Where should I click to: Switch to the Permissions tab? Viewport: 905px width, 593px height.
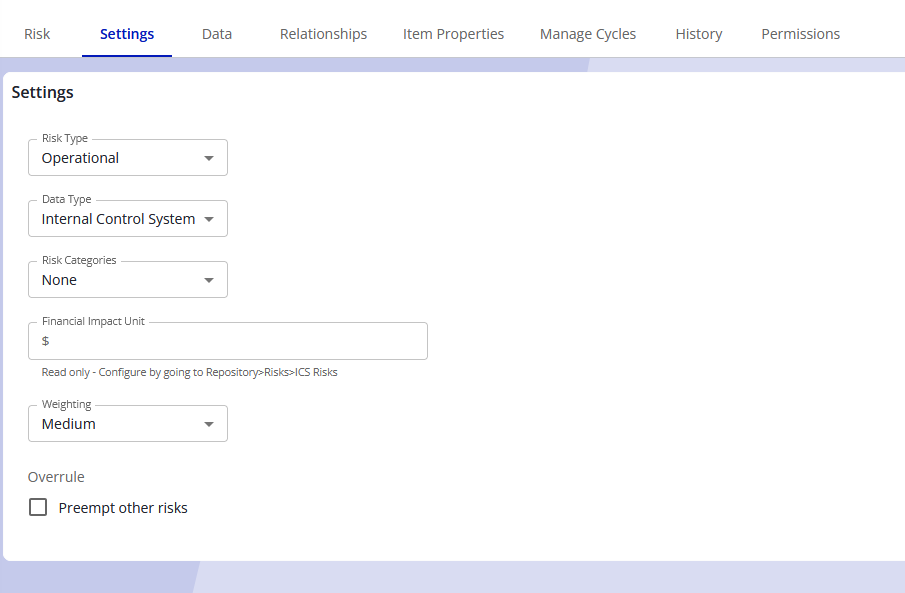(x=800, y=34)
